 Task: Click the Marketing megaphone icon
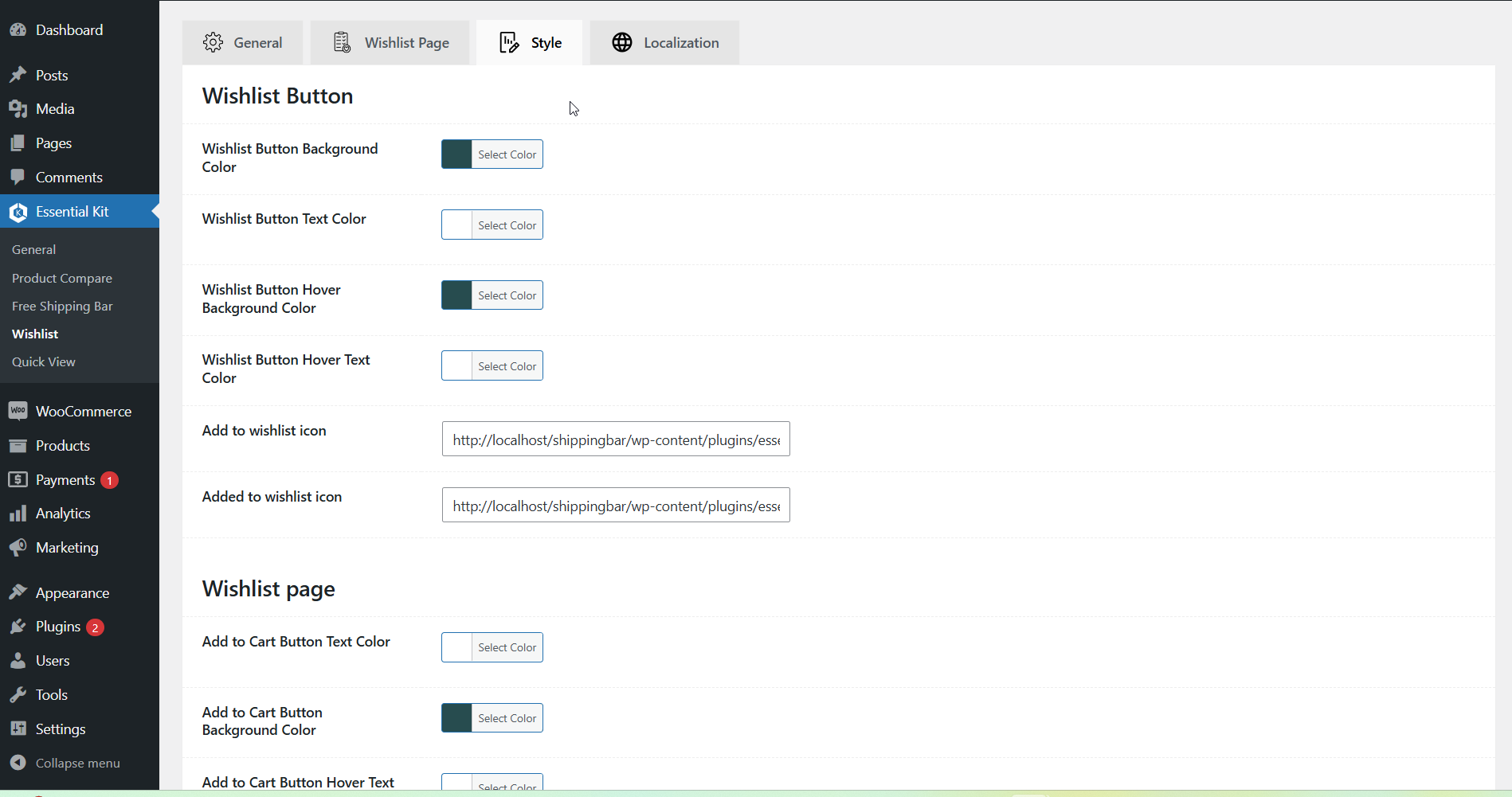[18, 548]
